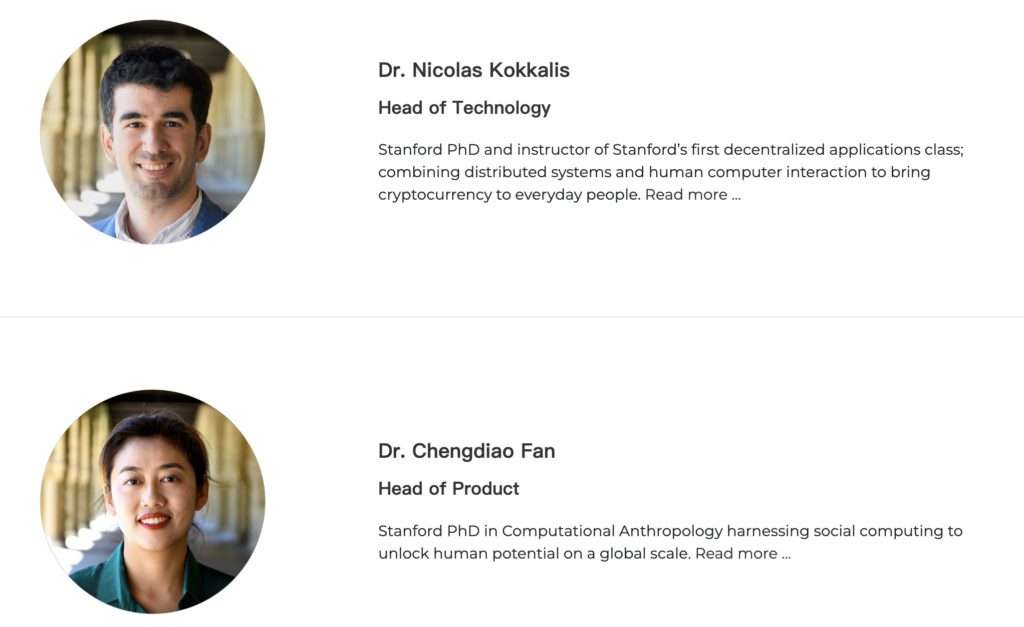Open the "Read more ..." link for Head of Technology
Viewport: 1024px width, 627px height.
[692, 195]
